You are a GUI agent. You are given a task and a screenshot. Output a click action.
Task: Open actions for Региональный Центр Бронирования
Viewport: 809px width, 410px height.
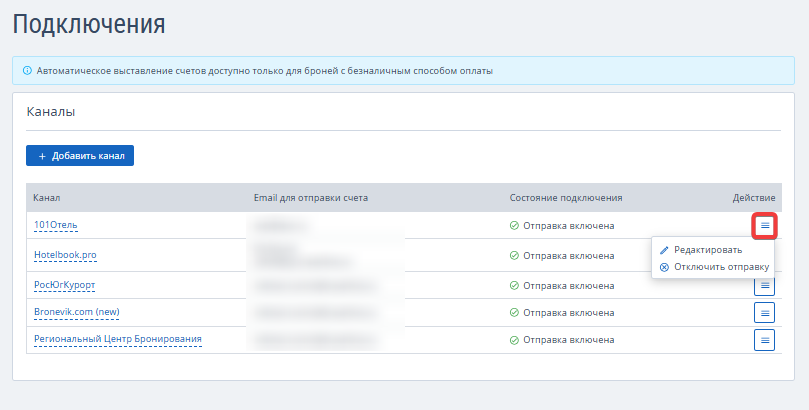click(x=765, y=340)
